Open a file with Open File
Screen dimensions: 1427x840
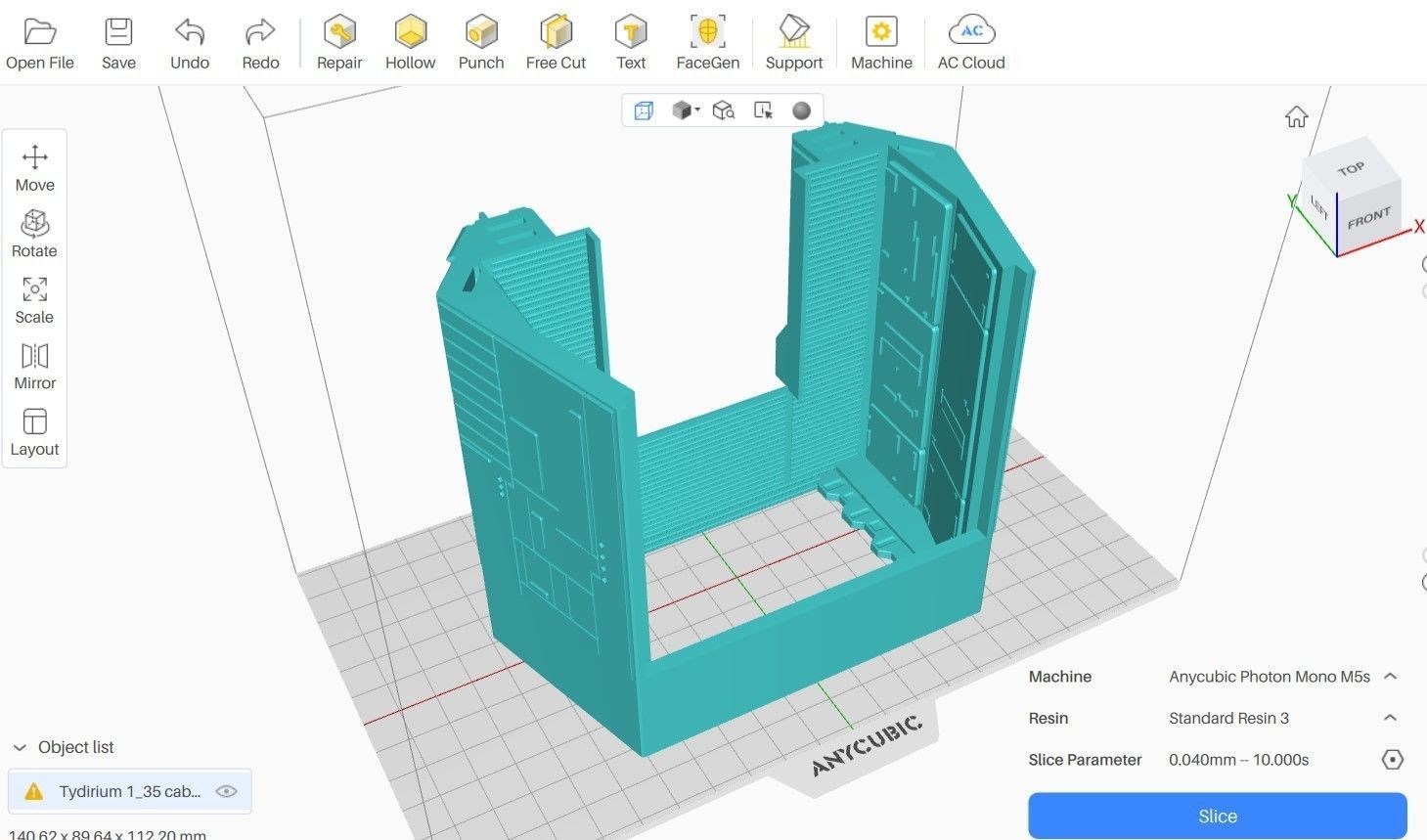(40, 44)
